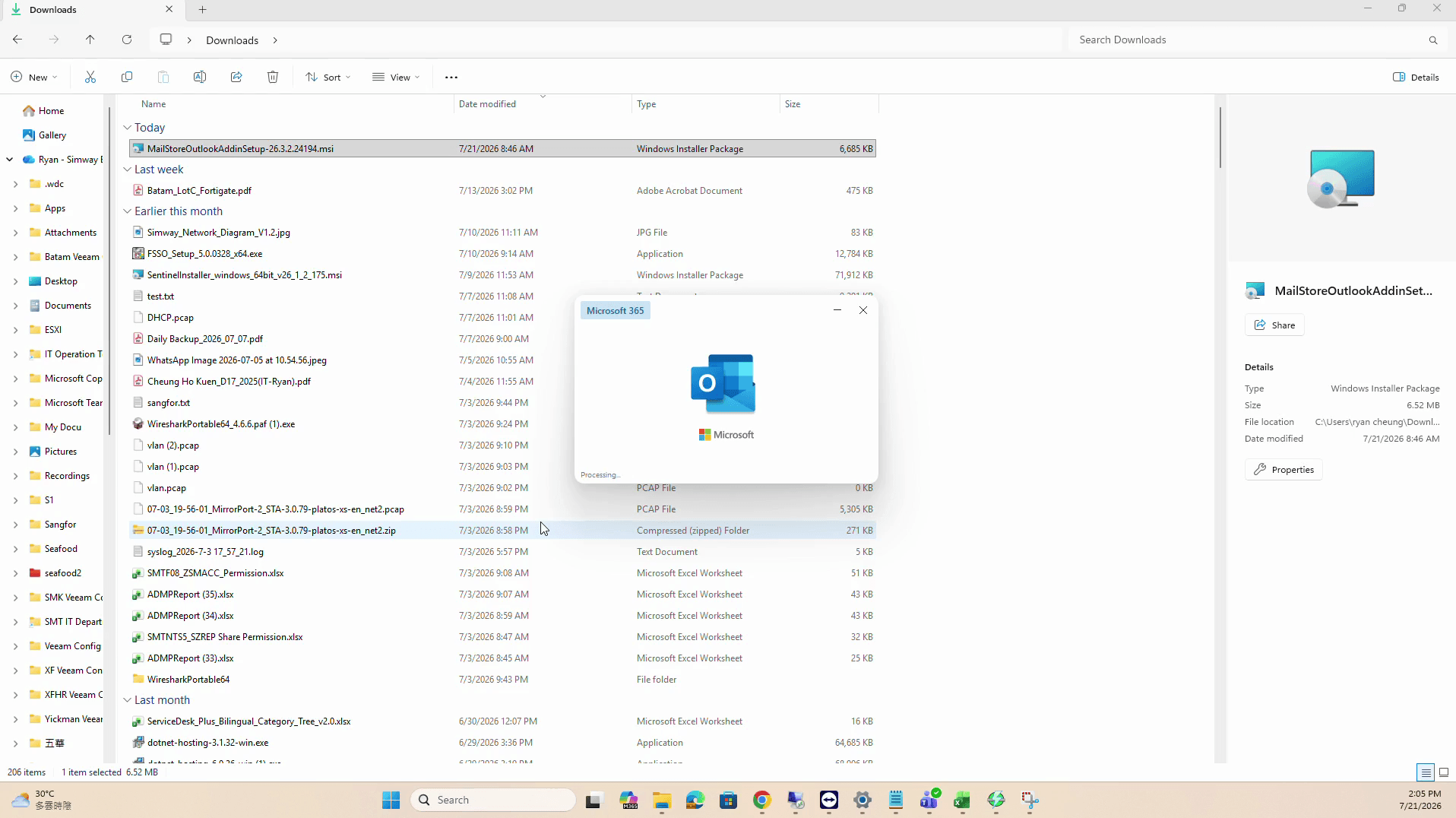Viewport: 1456px width, 818px height.
Task: Open the New dropdown menu
Action: [x=34, y=77]
